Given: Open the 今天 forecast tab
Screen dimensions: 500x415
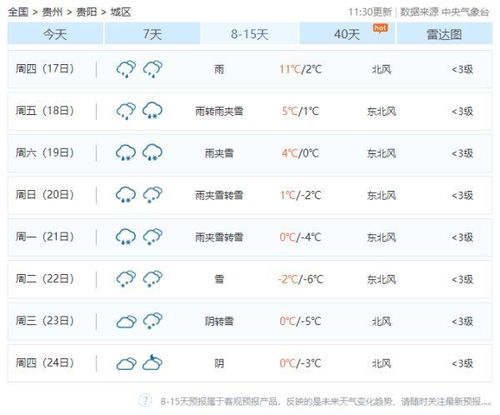Looking at the screenshot, I should (55, 34).
